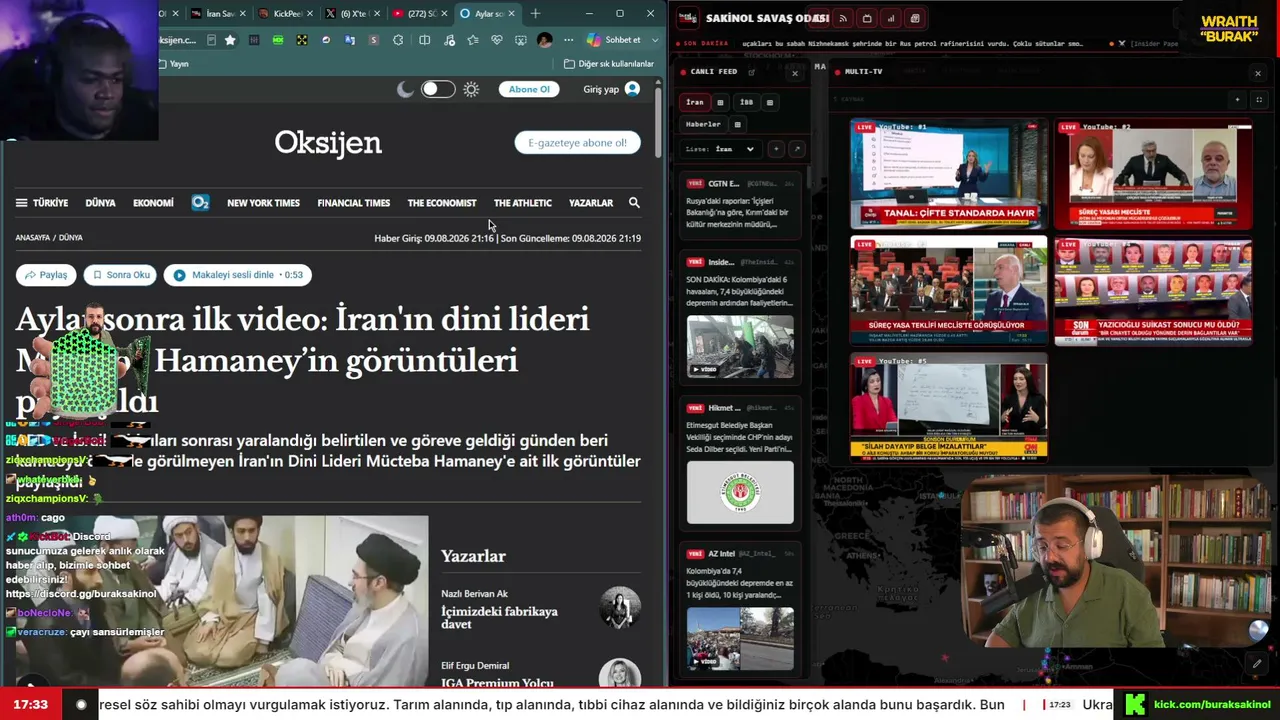Image resolution: width=1280 pixels, height=720 pixels.
Task: Add page to favorites with star icon
Action: (230, 40)
